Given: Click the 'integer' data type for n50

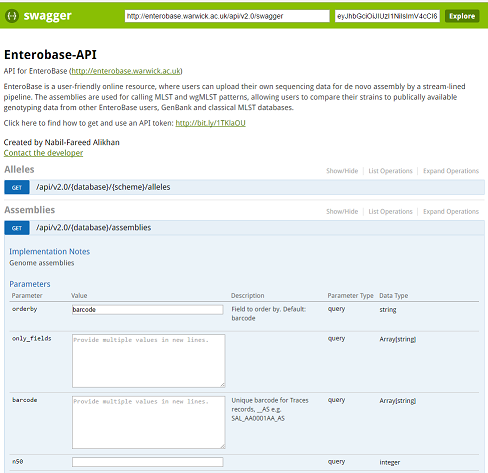Looking at the screenshot, I should [x=390, y=462].
